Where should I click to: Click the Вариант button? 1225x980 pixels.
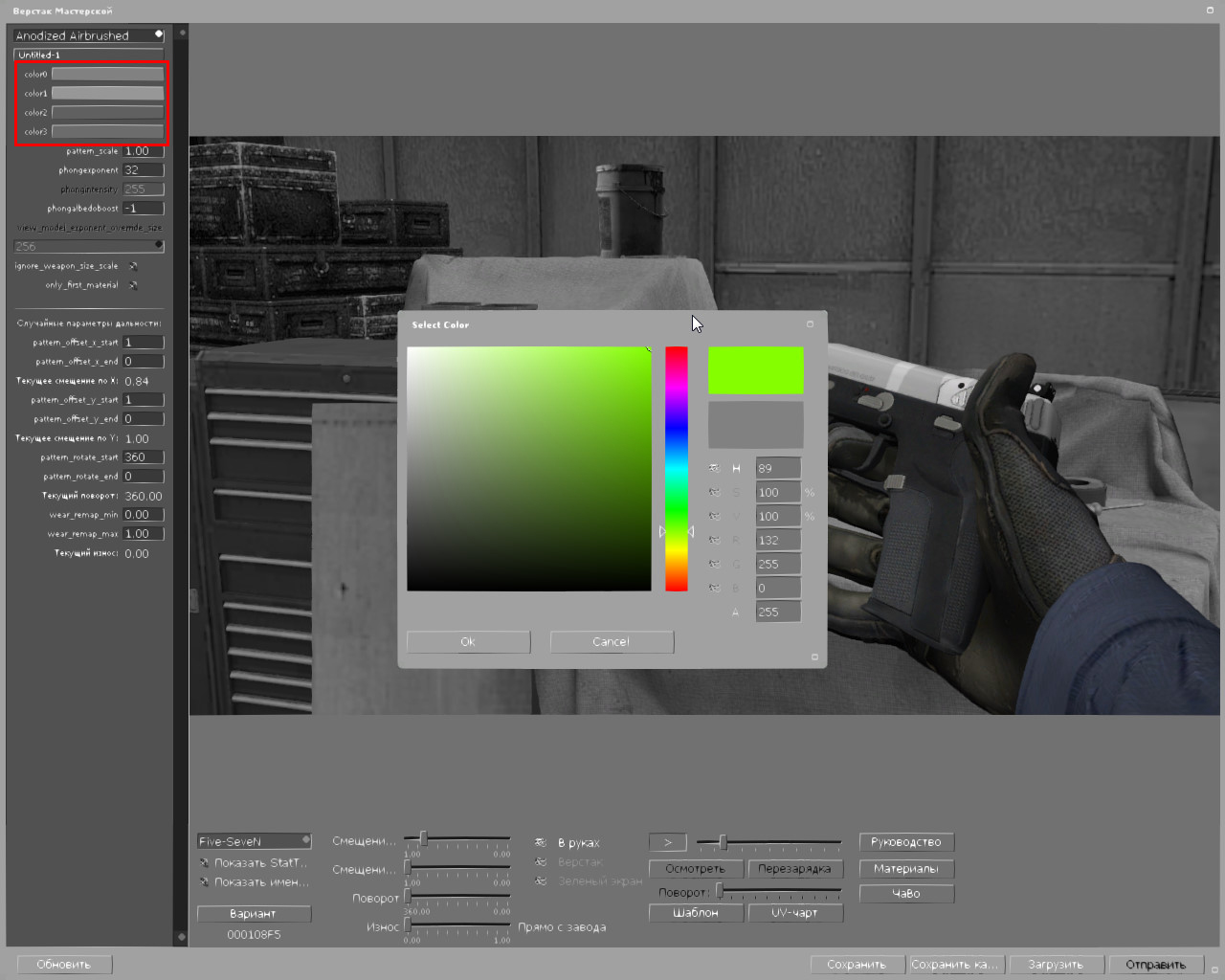click(x=254, y=914)
